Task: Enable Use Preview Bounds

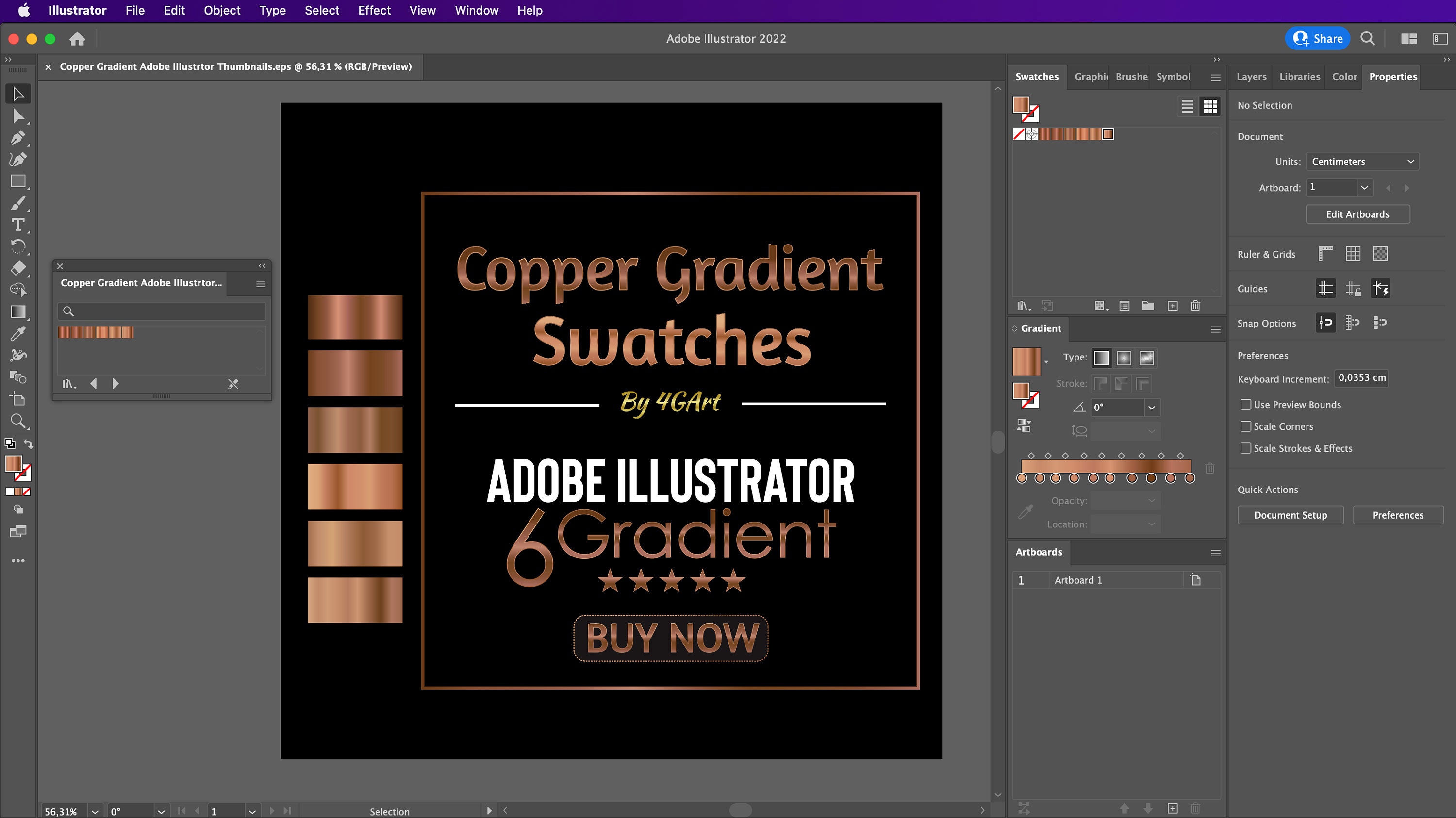Action: 1245,405
